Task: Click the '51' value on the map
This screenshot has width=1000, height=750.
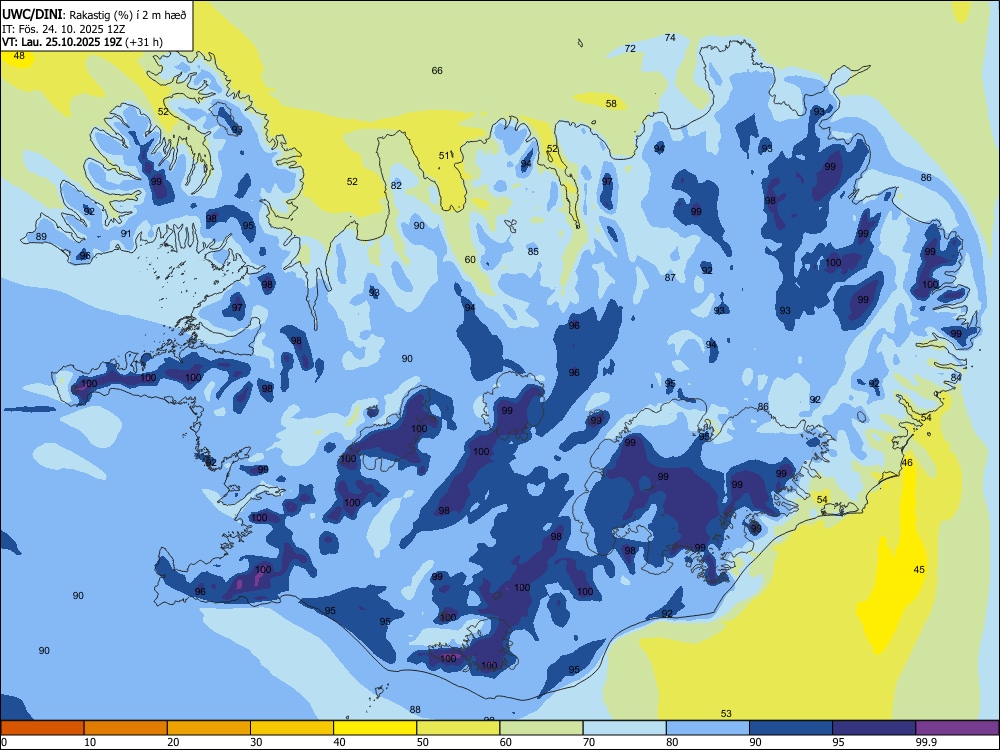Action: pyautogui.click(x=445, y=156)
